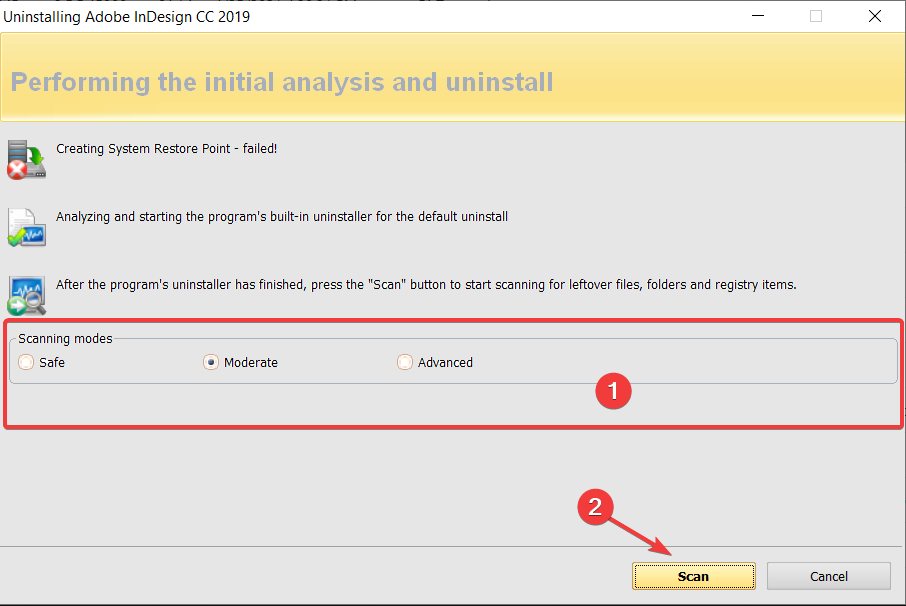Click the failed System Restore Point icon
The height and width of the screenshot is (606, 906).
27,159
